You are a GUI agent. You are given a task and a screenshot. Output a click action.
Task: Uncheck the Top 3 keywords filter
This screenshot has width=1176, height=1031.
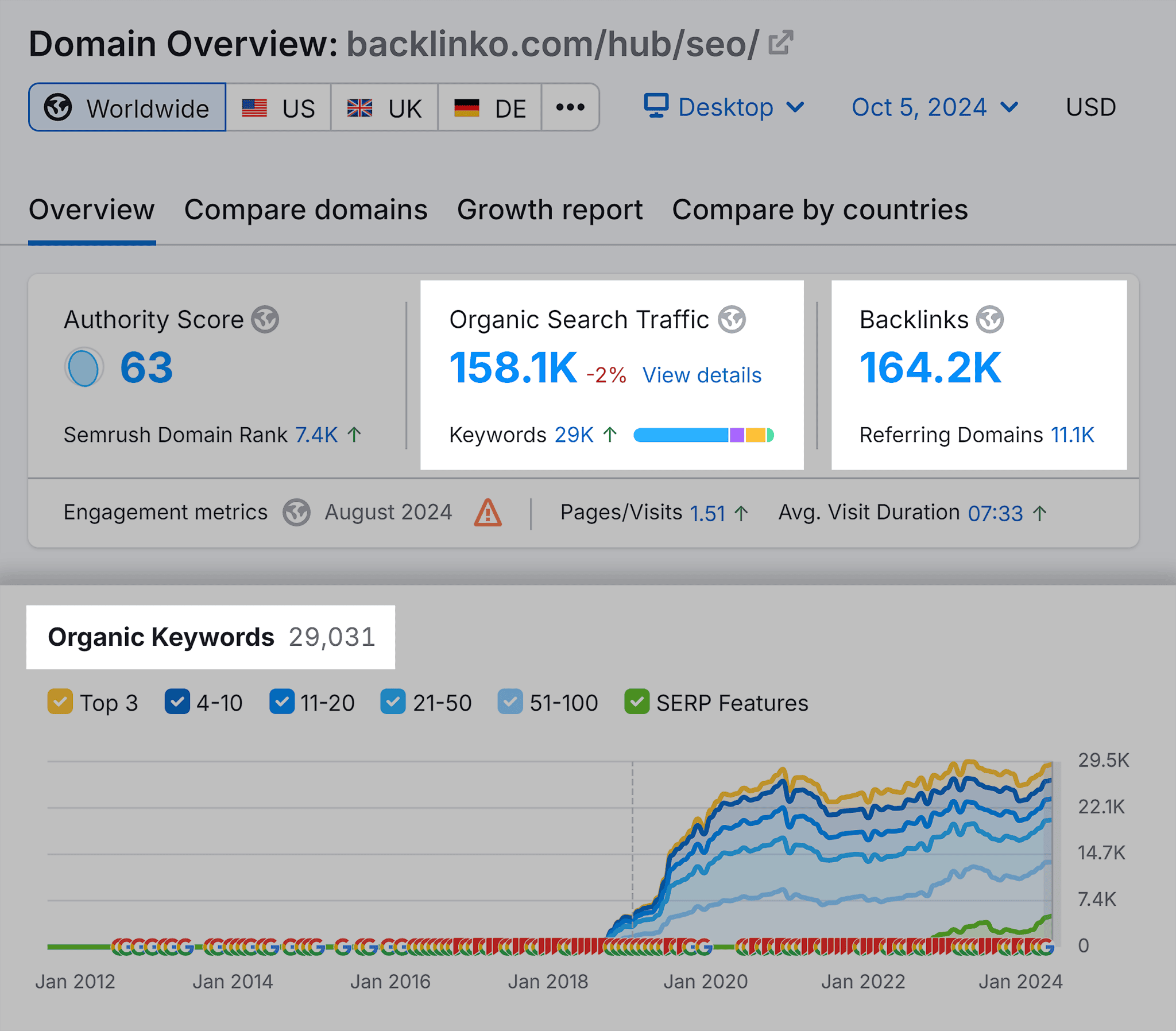pyautogui.click(x=59, y=702)
